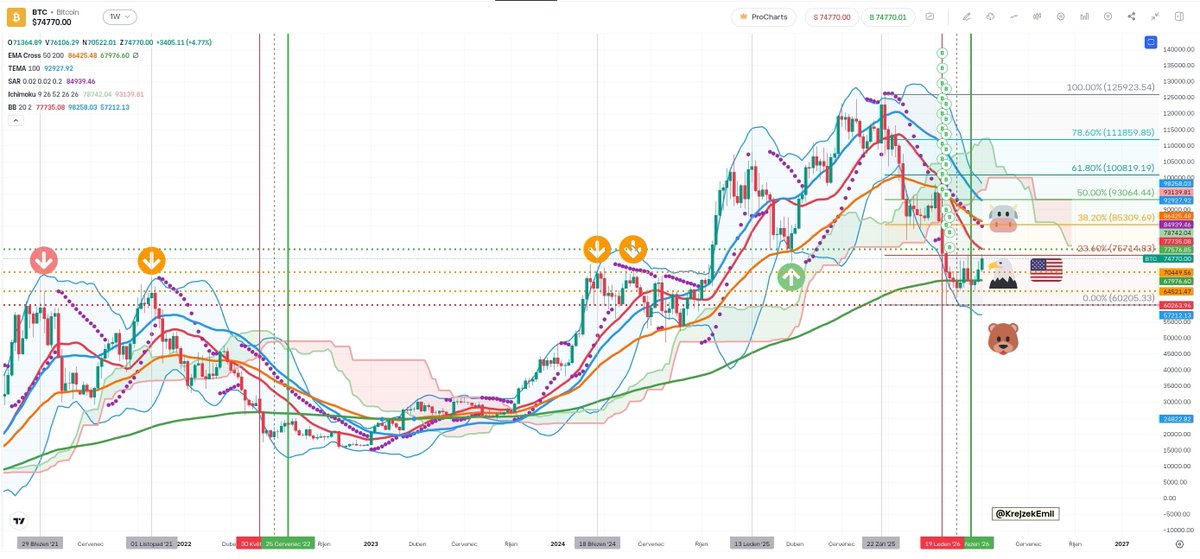Open the 1W timeframe dropdown
The image size is (1200, 559).
[x=120, y=17]
